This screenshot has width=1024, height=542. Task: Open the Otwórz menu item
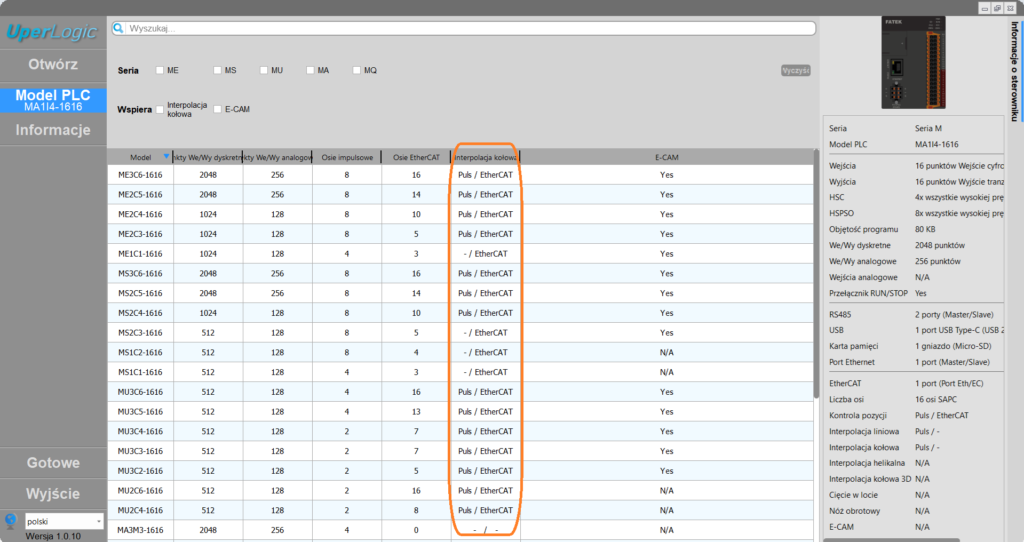point(53,65)
